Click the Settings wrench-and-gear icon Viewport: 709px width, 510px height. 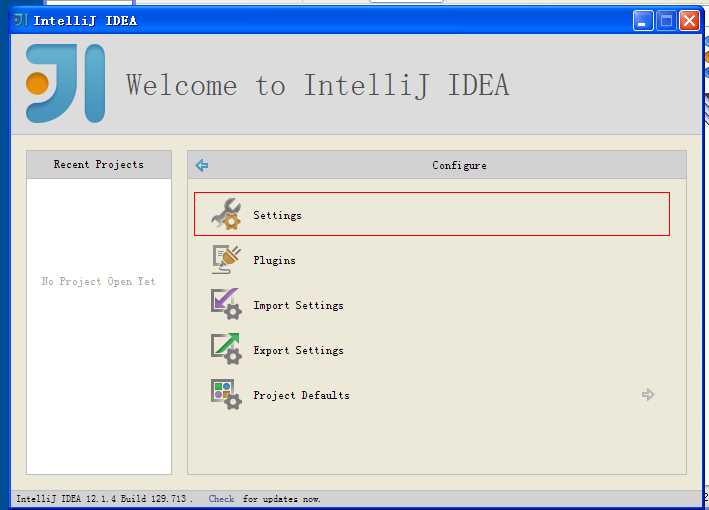[x=226, y=214]
